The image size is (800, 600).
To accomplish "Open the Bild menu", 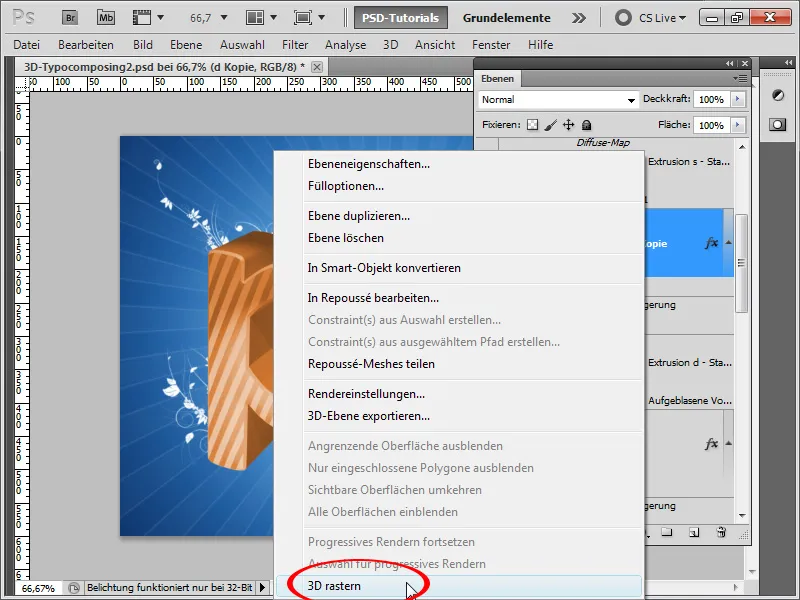I will point(143,45).
